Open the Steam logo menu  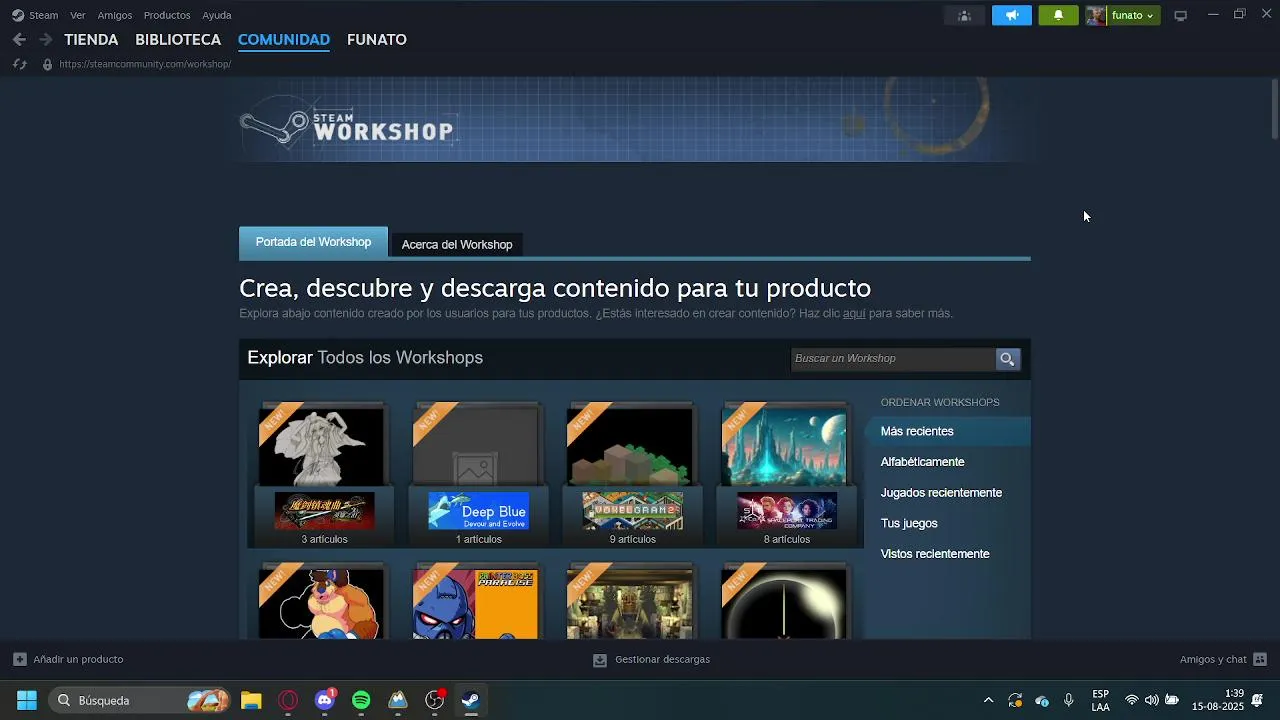[x=35, y=15]
